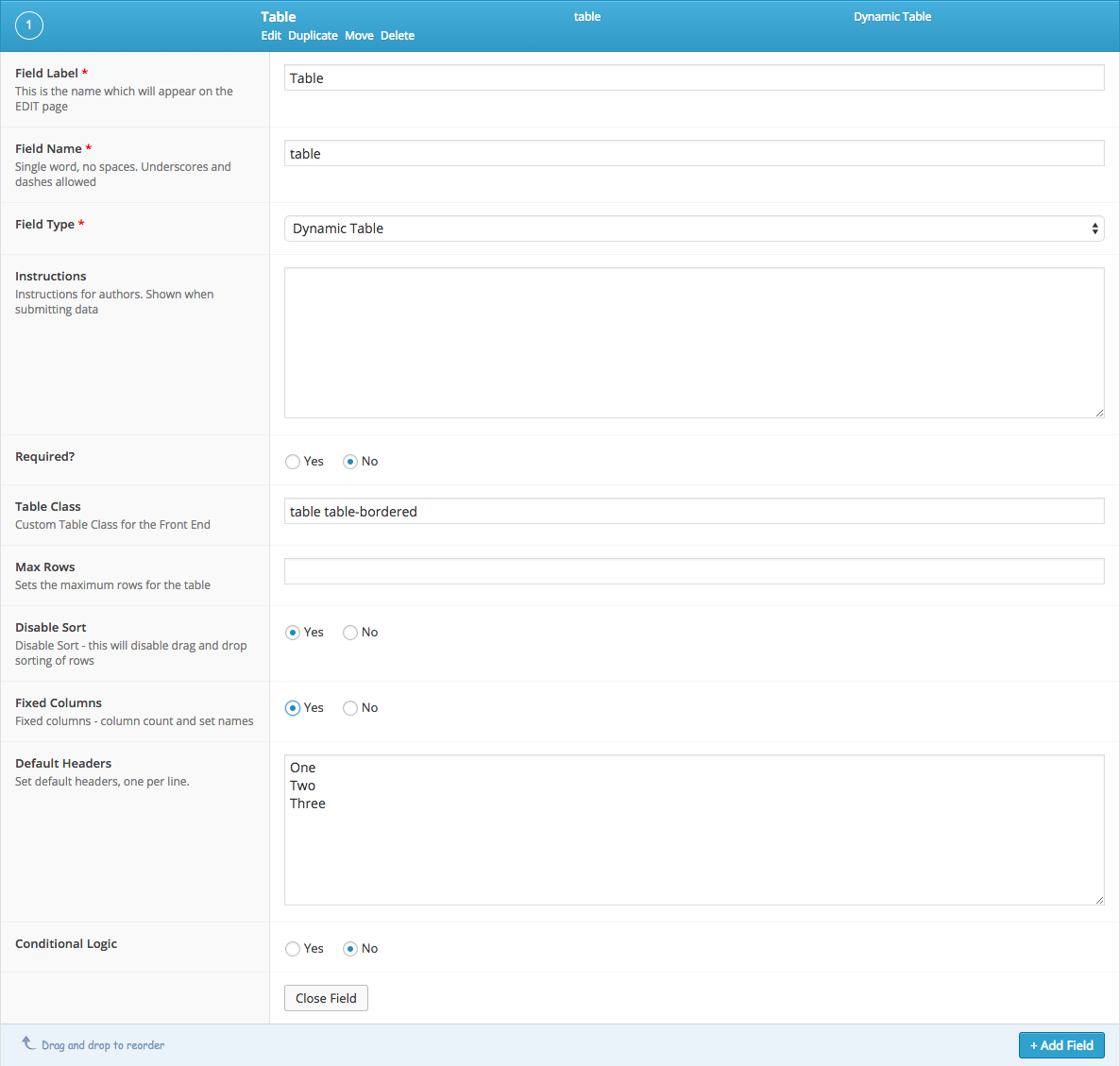
Task: Click the Instructions text area
Action: pyautogui.click(x=693, y=343)
